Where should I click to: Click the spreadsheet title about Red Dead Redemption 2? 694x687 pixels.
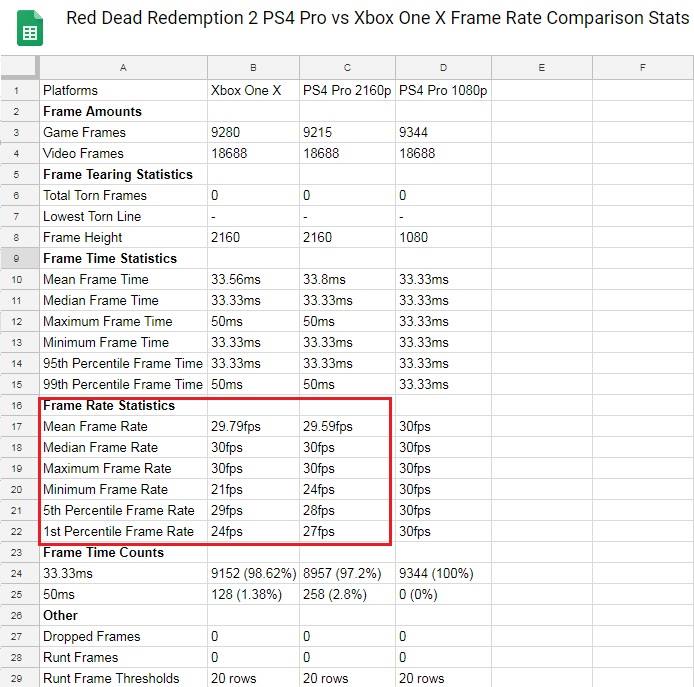(378, 18)
